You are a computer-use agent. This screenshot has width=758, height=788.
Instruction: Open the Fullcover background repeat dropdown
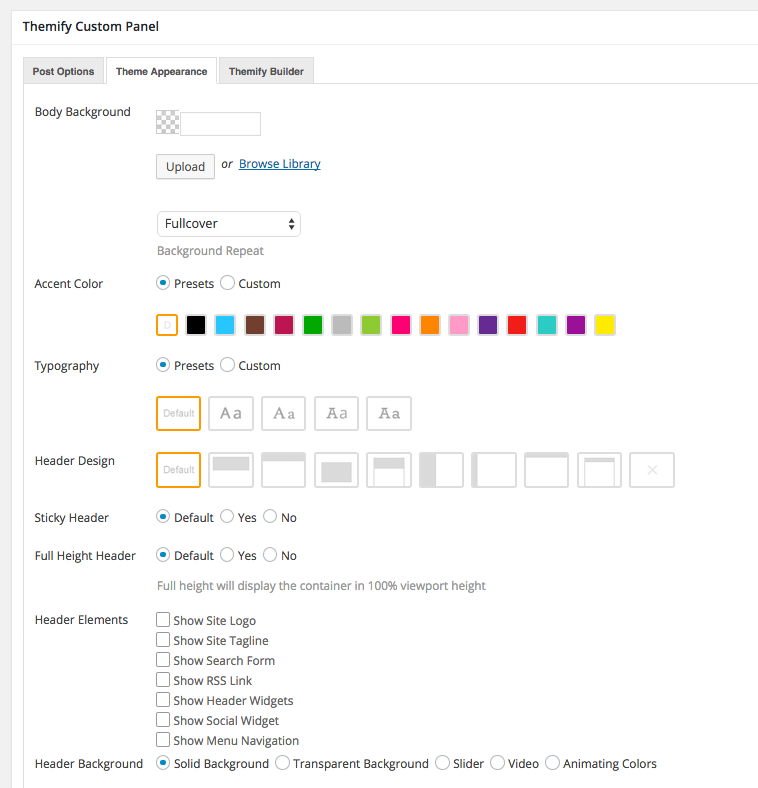click(229, 224)
